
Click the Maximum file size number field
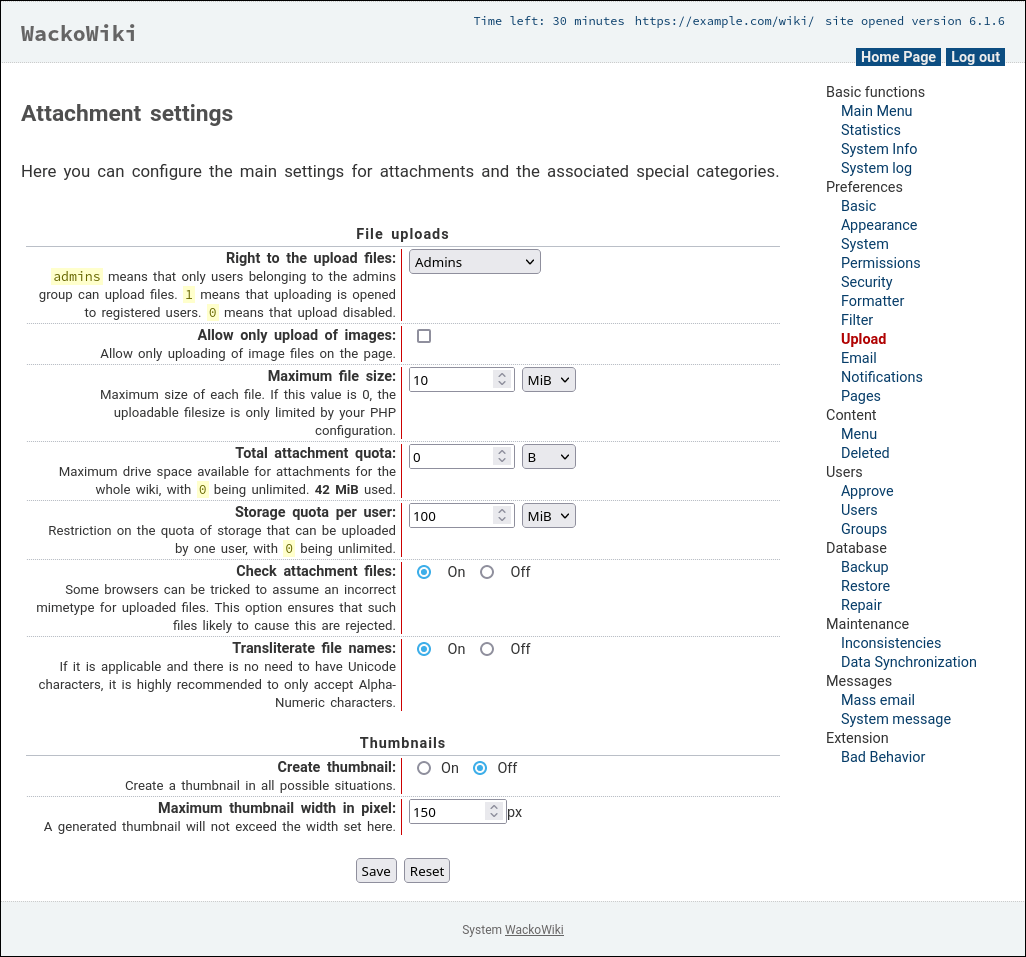tap(451, 380)
